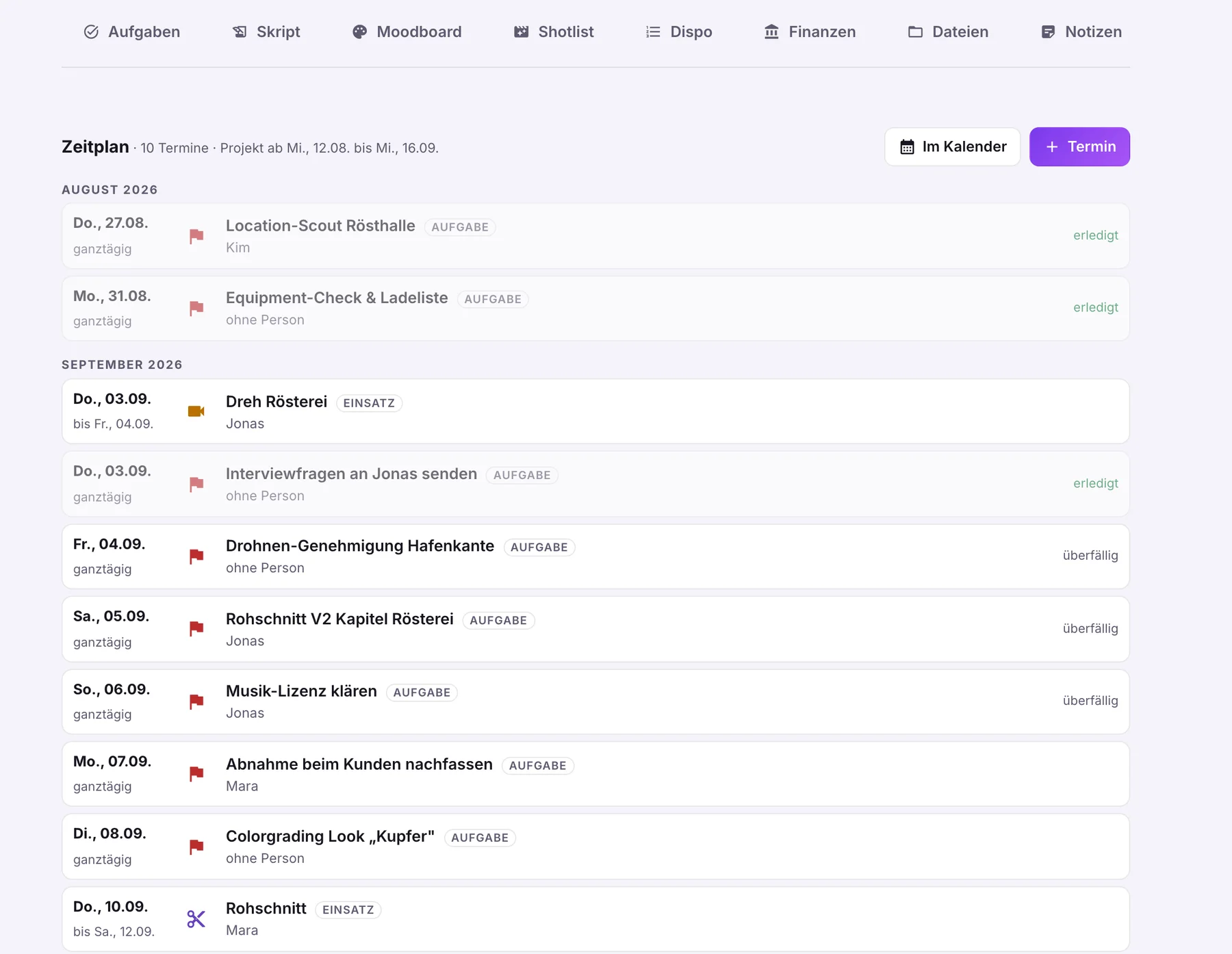
Task: Click the überfällig status of Drohnen-Genehmigung
Action: pyautogui.click(x=1090, y=556)
